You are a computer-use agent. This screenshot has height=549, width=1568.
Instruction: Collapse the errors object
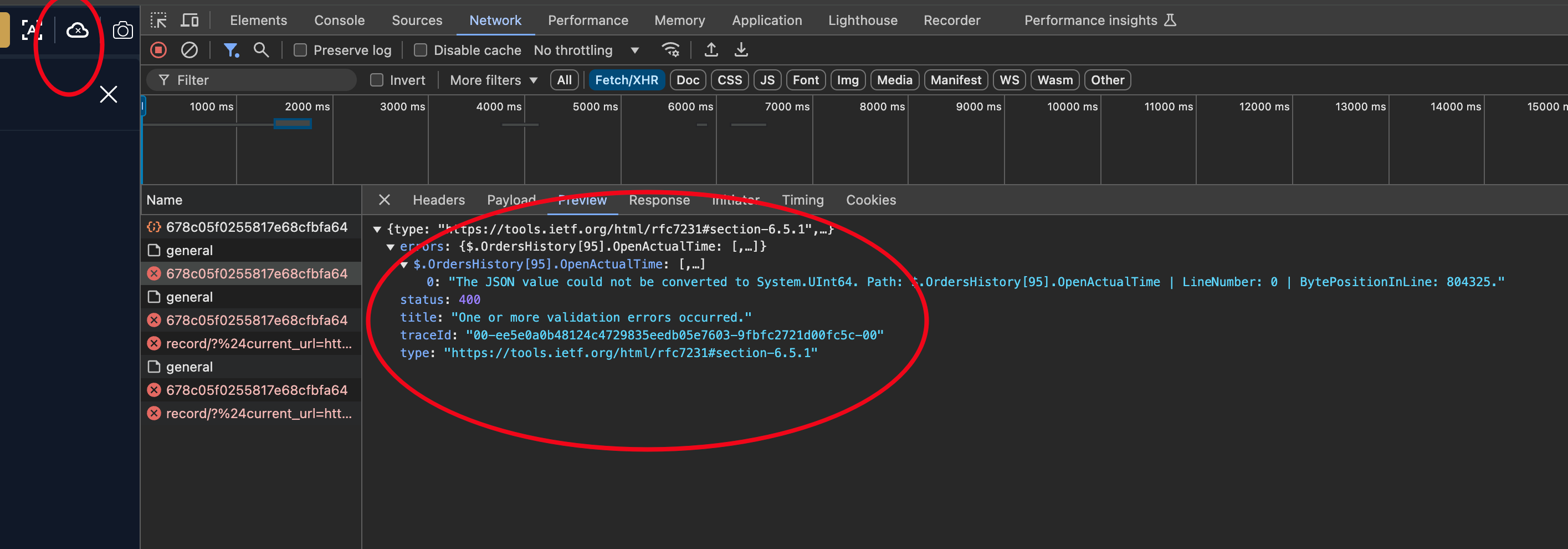point(390,247)
